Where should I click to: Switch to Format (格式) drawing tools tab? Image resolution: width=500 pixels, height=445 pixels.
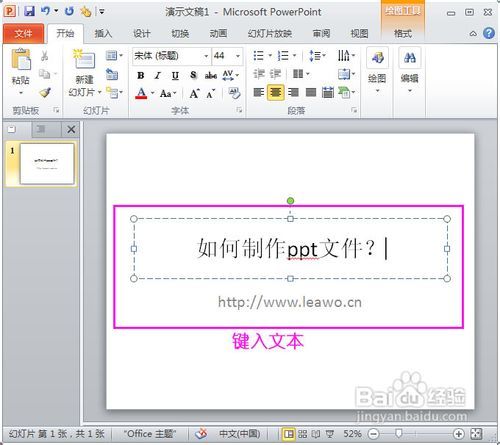pos(403,34)
